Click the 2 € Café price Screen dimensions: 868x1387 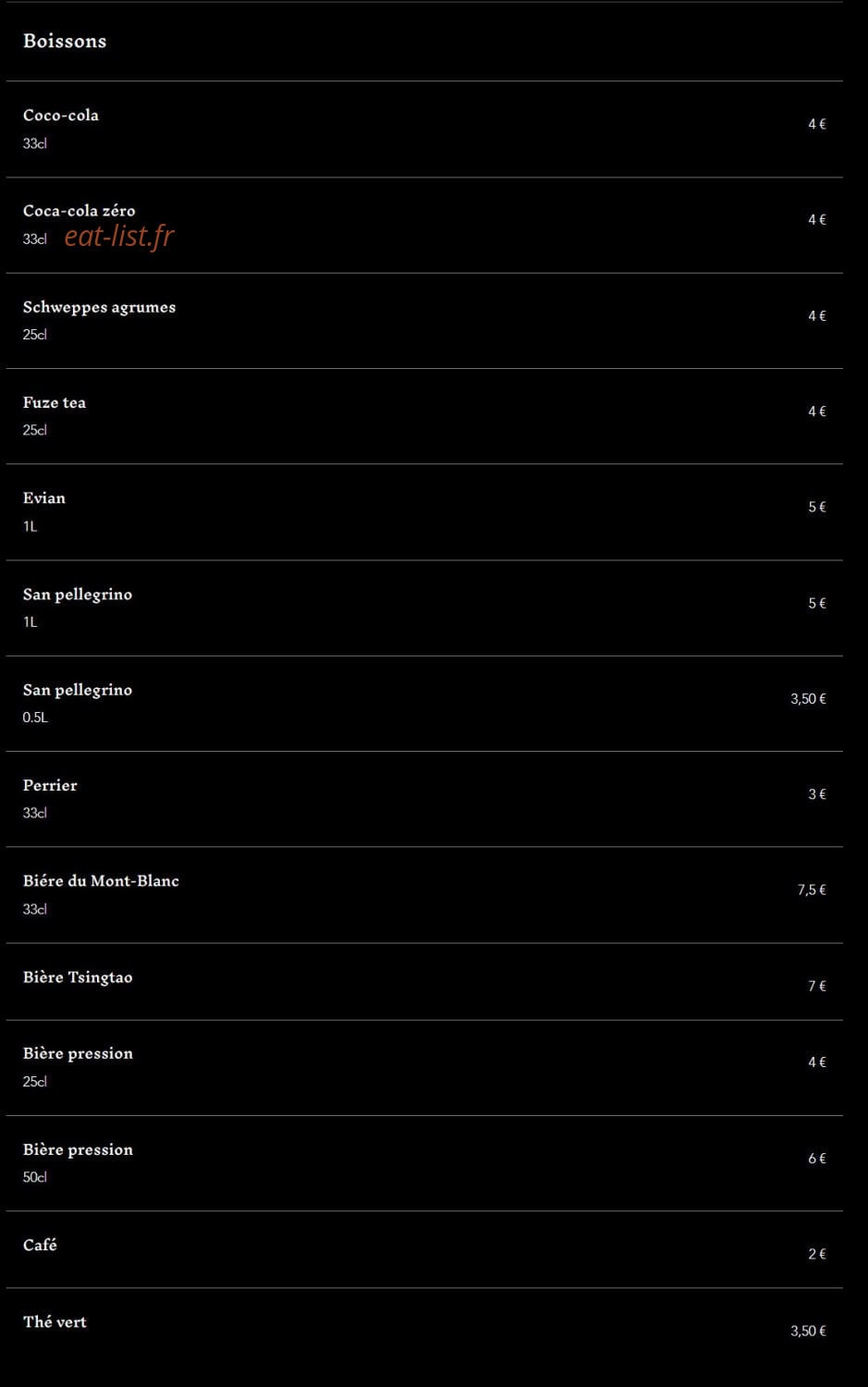click(817, 1254)
